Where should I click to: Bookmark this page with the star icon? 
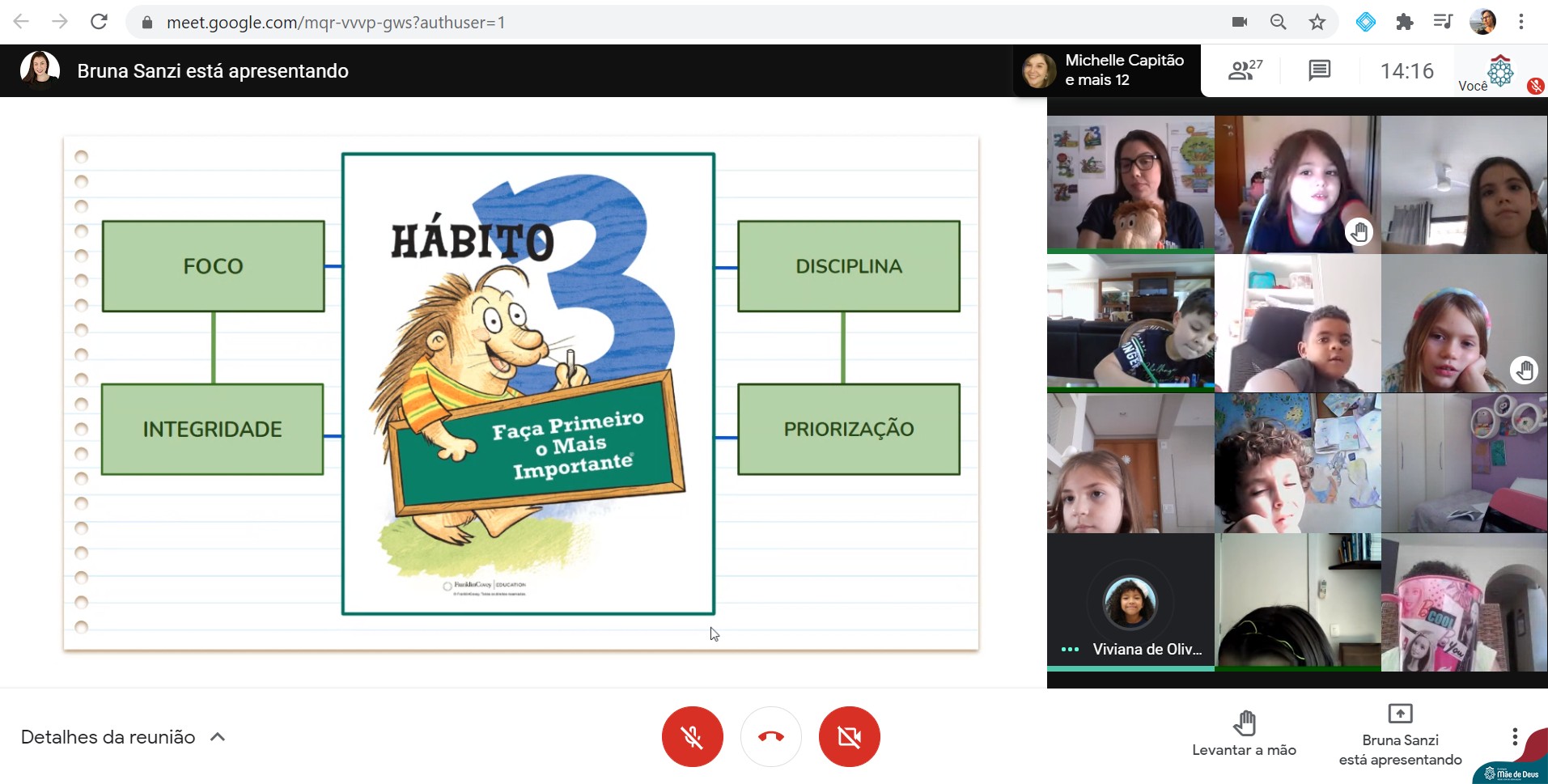(1317, 22)
